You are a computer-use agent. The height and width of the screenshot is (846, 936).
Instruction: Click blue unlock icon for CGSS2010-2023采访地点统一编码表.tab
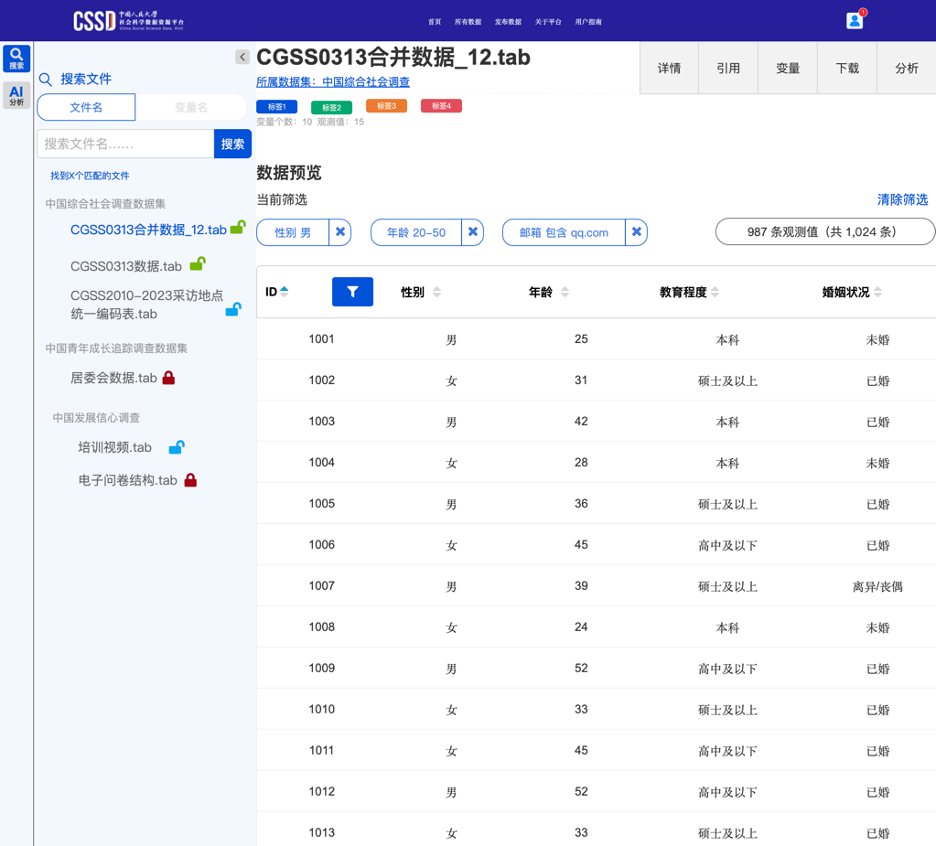[233, 309]
